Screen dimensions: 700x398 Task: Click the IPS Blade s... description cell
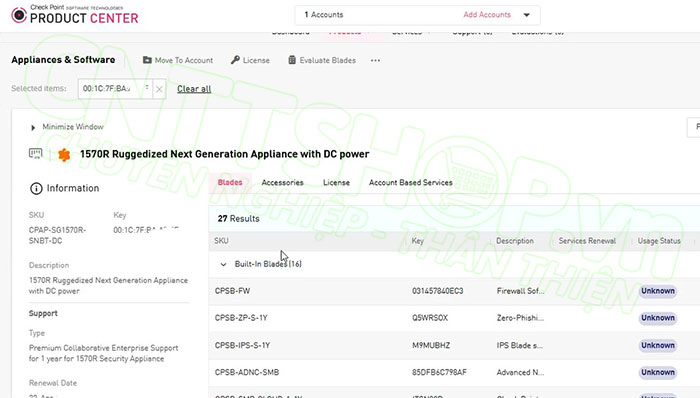coord(520,345)
